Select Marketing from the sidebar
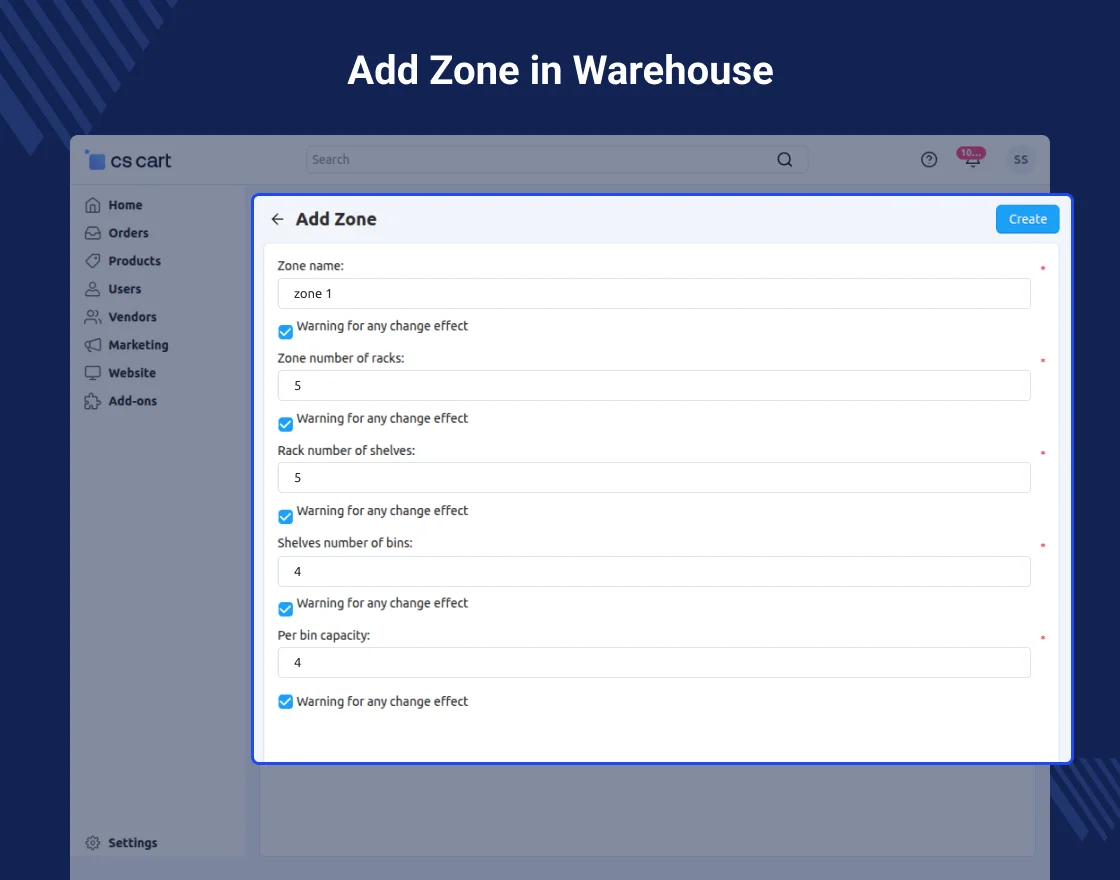 pos(138,345)
